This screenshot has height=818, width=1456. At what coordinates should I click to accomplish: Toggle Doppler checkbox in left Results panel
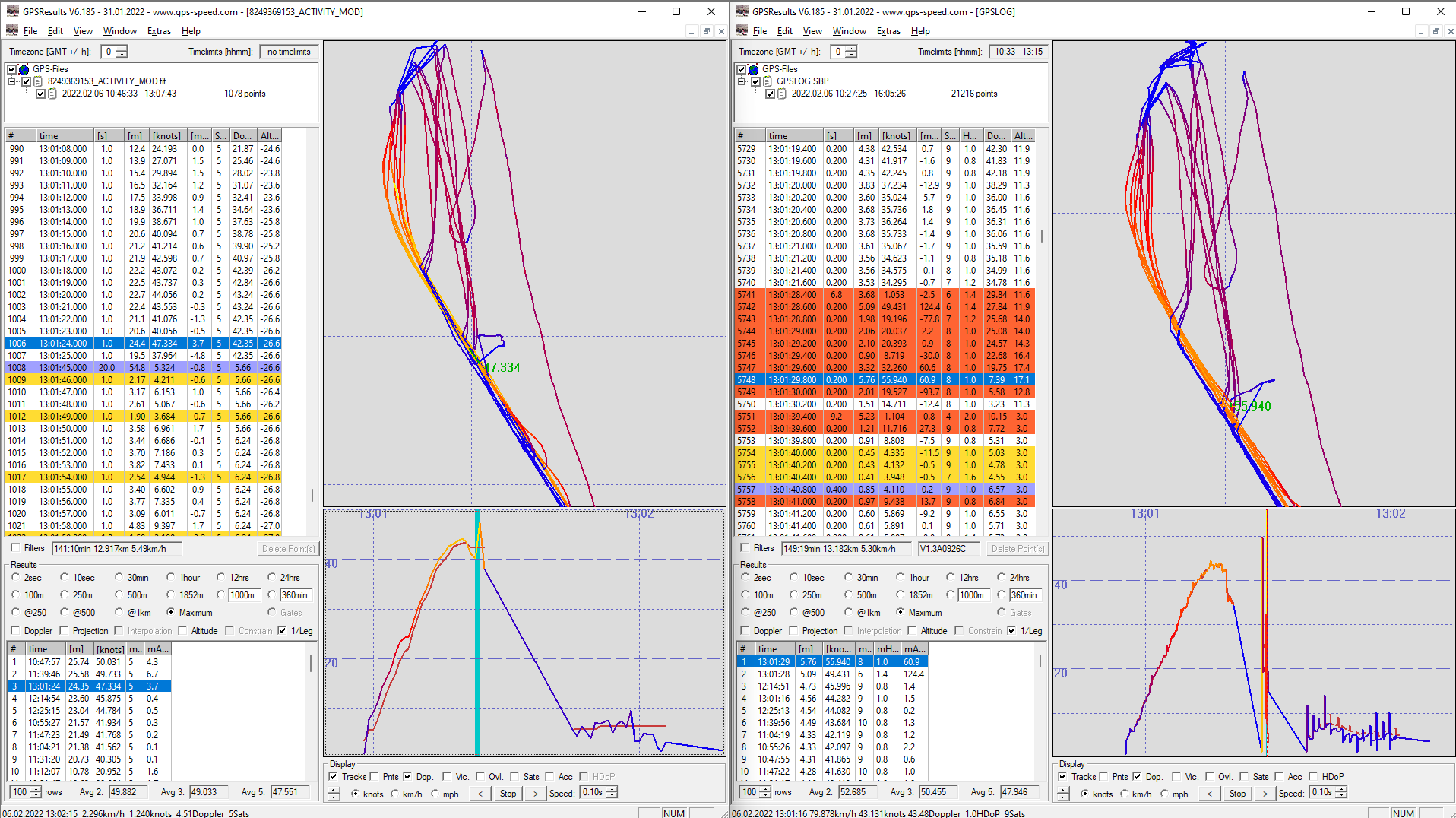[15, 631]
